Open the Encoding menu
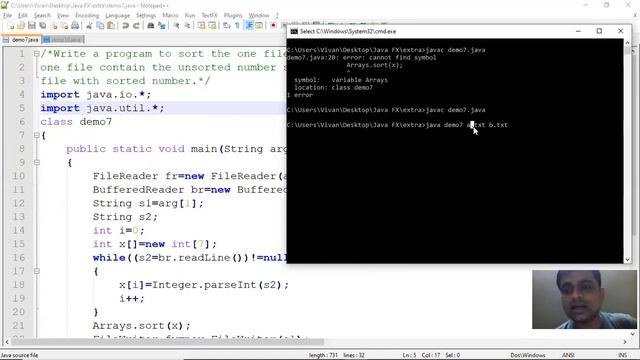 [x=87, y=16]
